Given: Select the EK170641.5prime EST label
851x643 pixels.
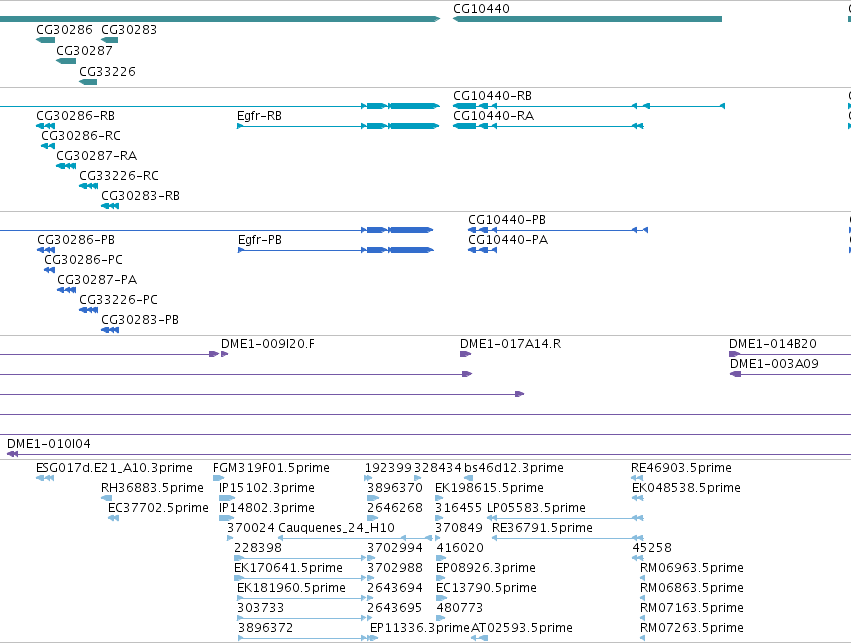Looking at the screenshot, I should [288, 569].
